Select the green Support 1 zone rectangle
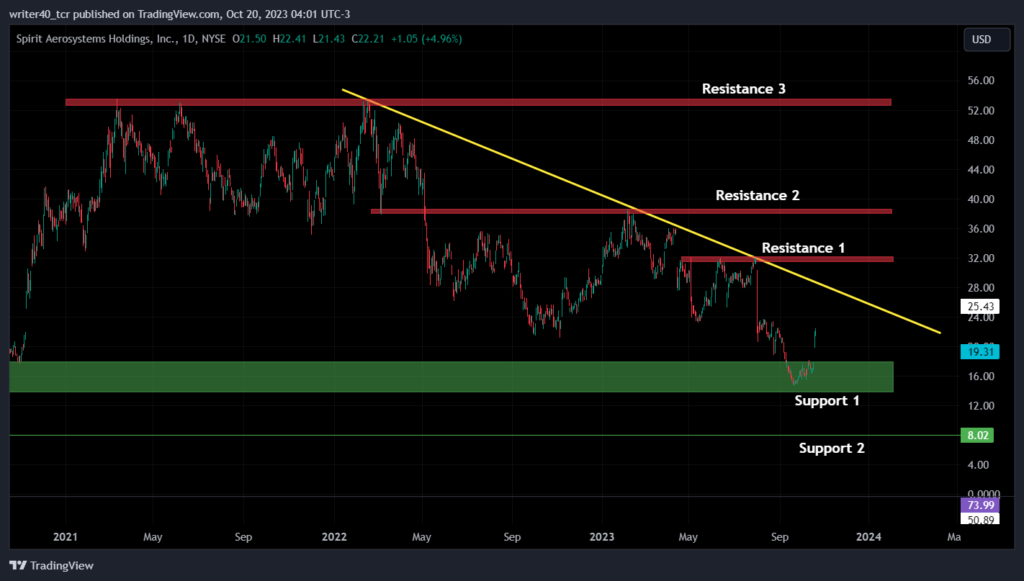This screenshot has height=581, width=1024. tap(451, 377)
